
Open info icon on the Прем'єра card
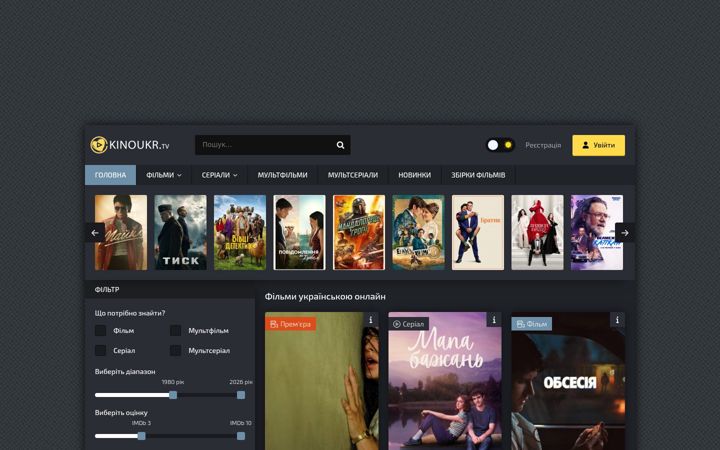click(x=371, y=320)
